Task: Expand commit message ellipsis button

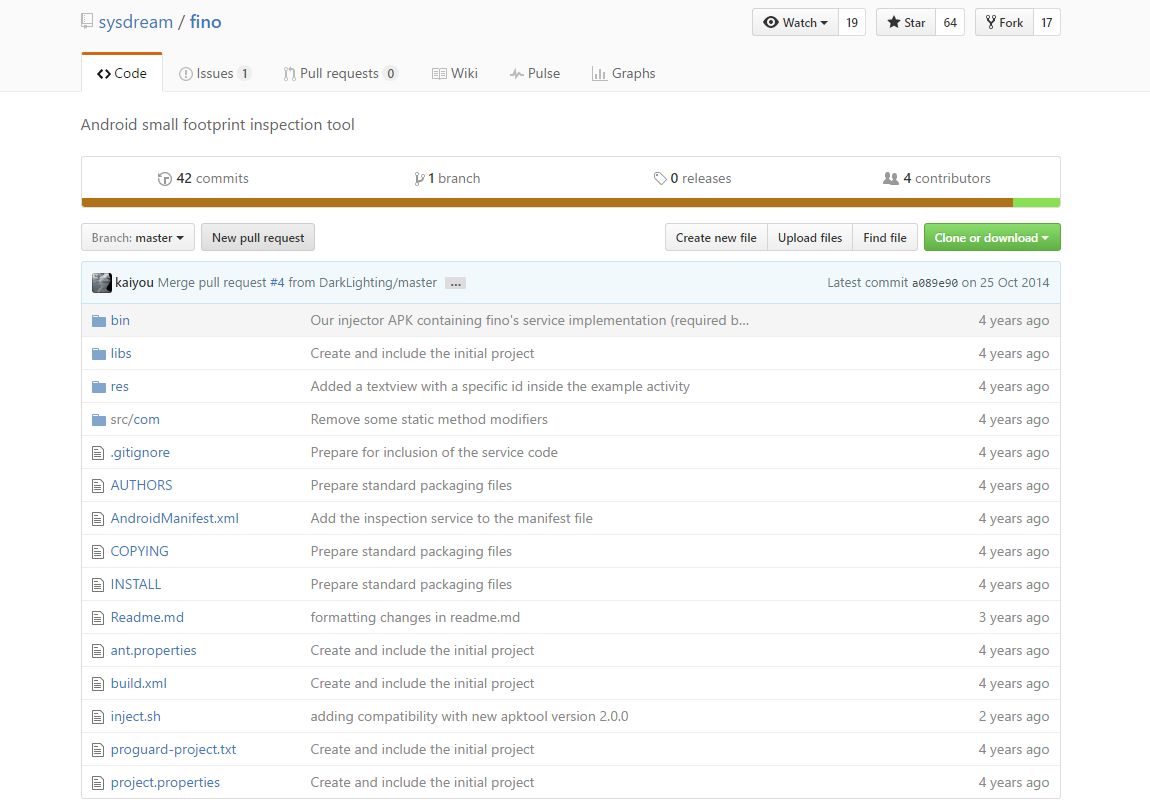Action: (455, 283)
